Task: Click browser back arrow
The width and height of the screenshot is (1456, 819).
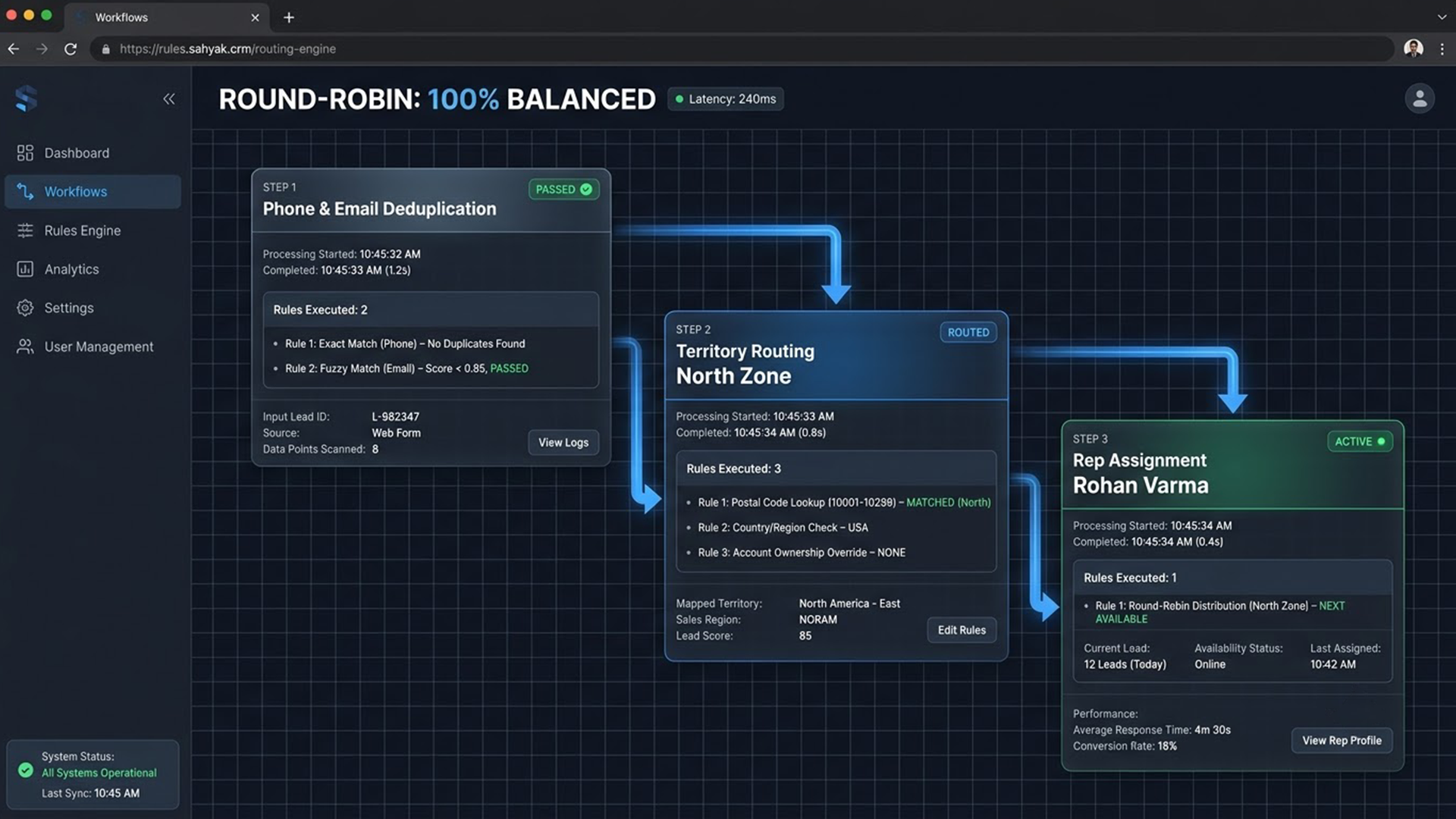Action: pos(14,49)
